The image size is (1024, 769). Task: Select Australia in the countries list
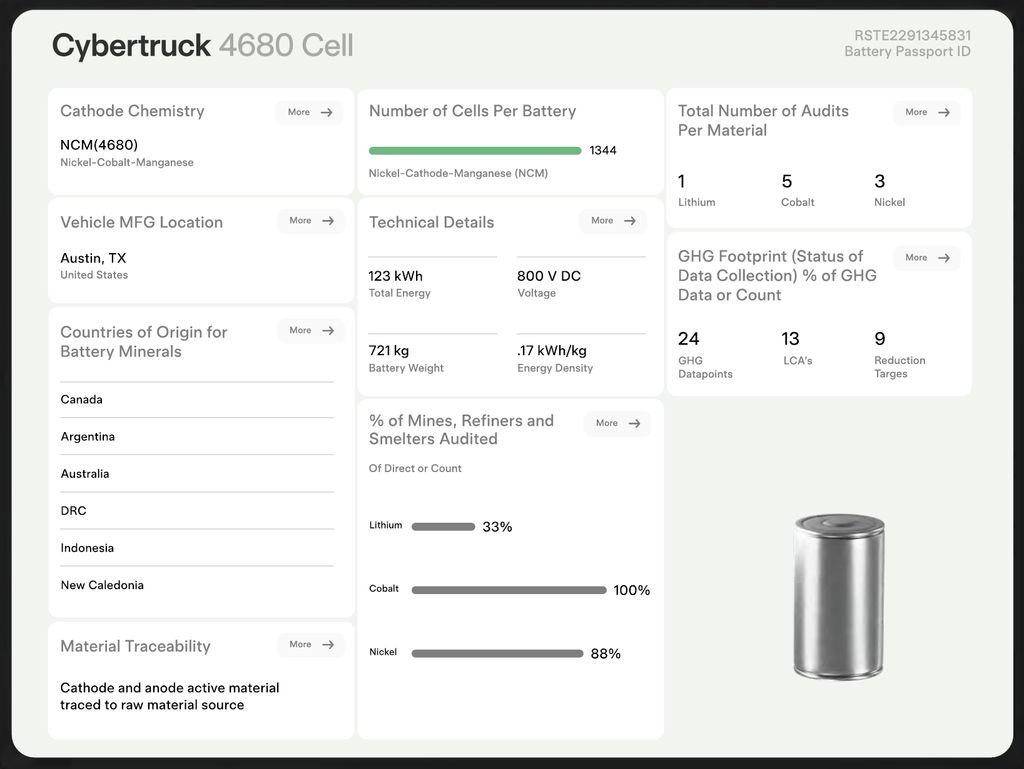[197, 474]
